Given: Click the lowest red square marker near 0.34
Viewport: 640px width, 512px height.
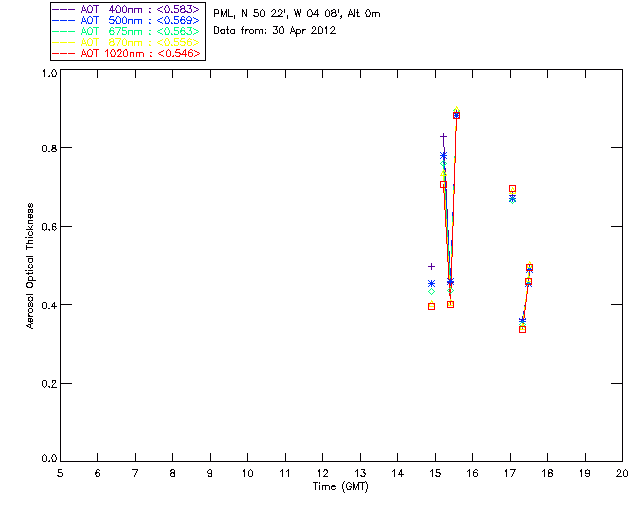Looking at the screenshot, I should 522,329.
